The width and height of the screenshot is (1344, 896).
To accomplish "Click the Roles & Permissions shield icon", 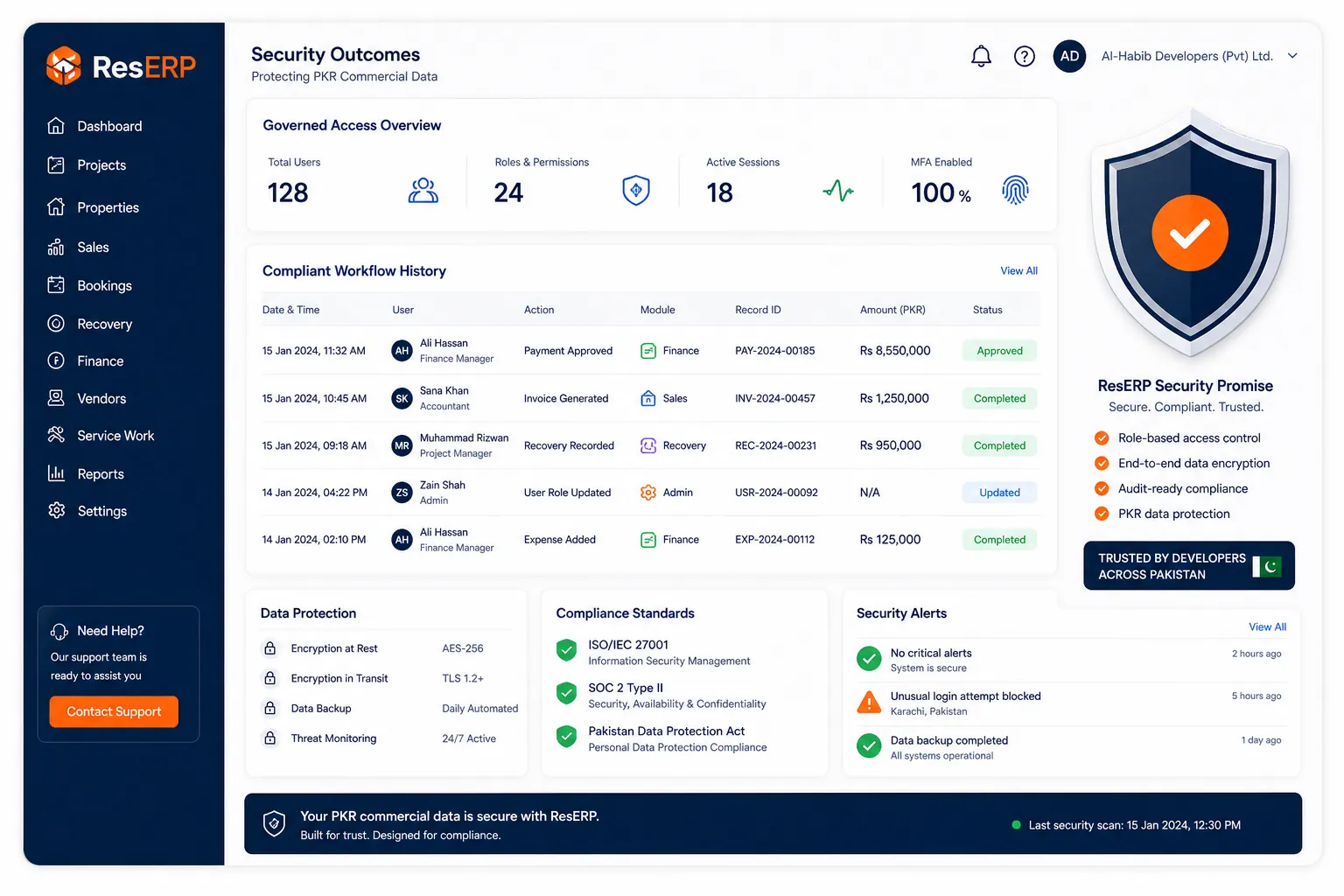I will click(x=636, y=190).
